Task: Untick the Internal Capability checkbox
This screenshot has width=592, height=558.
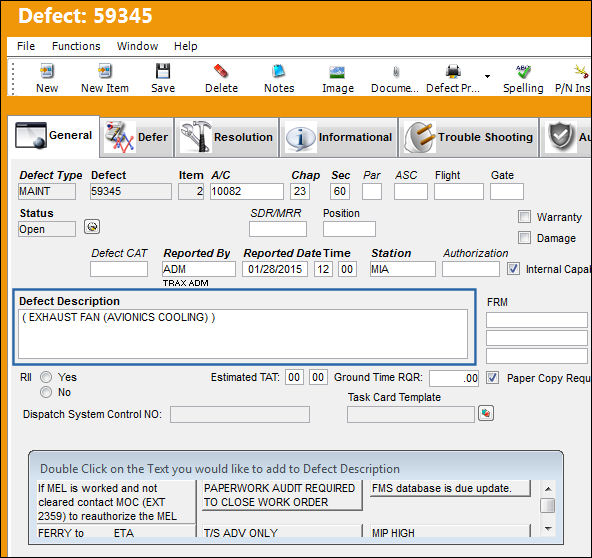Action: (513, 269)
